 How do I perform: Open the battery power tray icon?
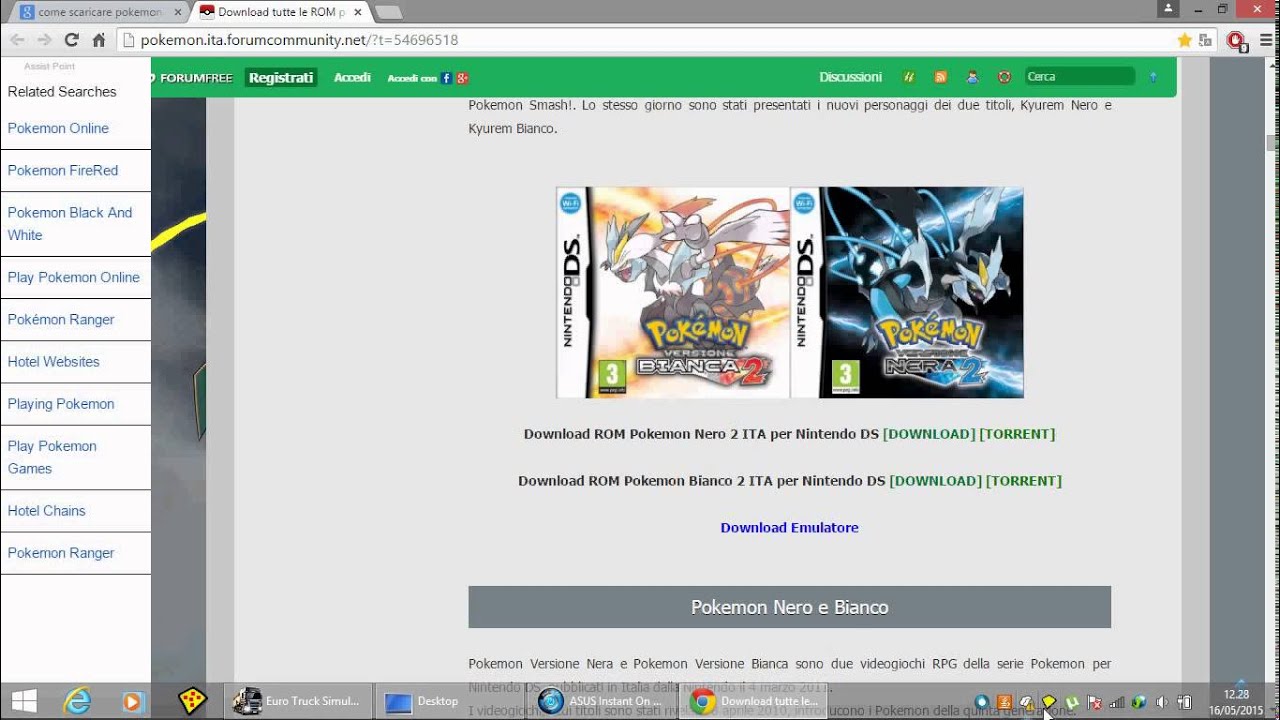1184,702
